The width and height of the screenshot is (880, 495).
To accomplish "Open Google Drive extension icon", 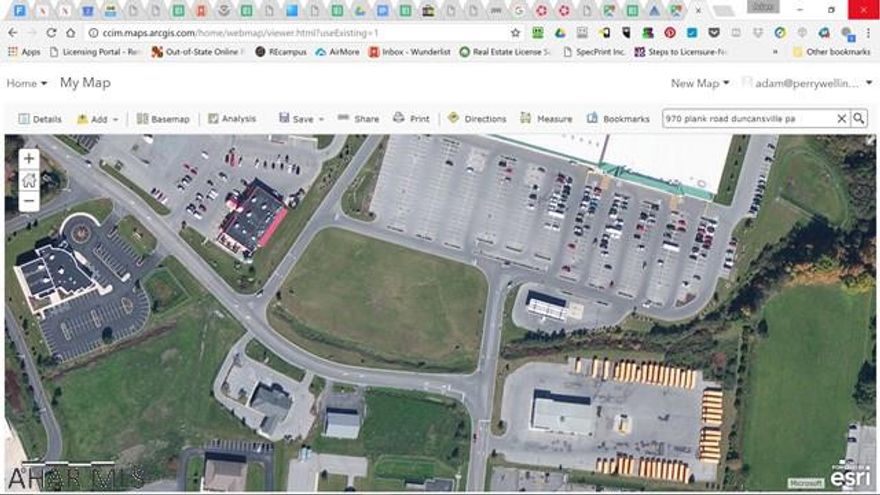I will tap(560, 33).
